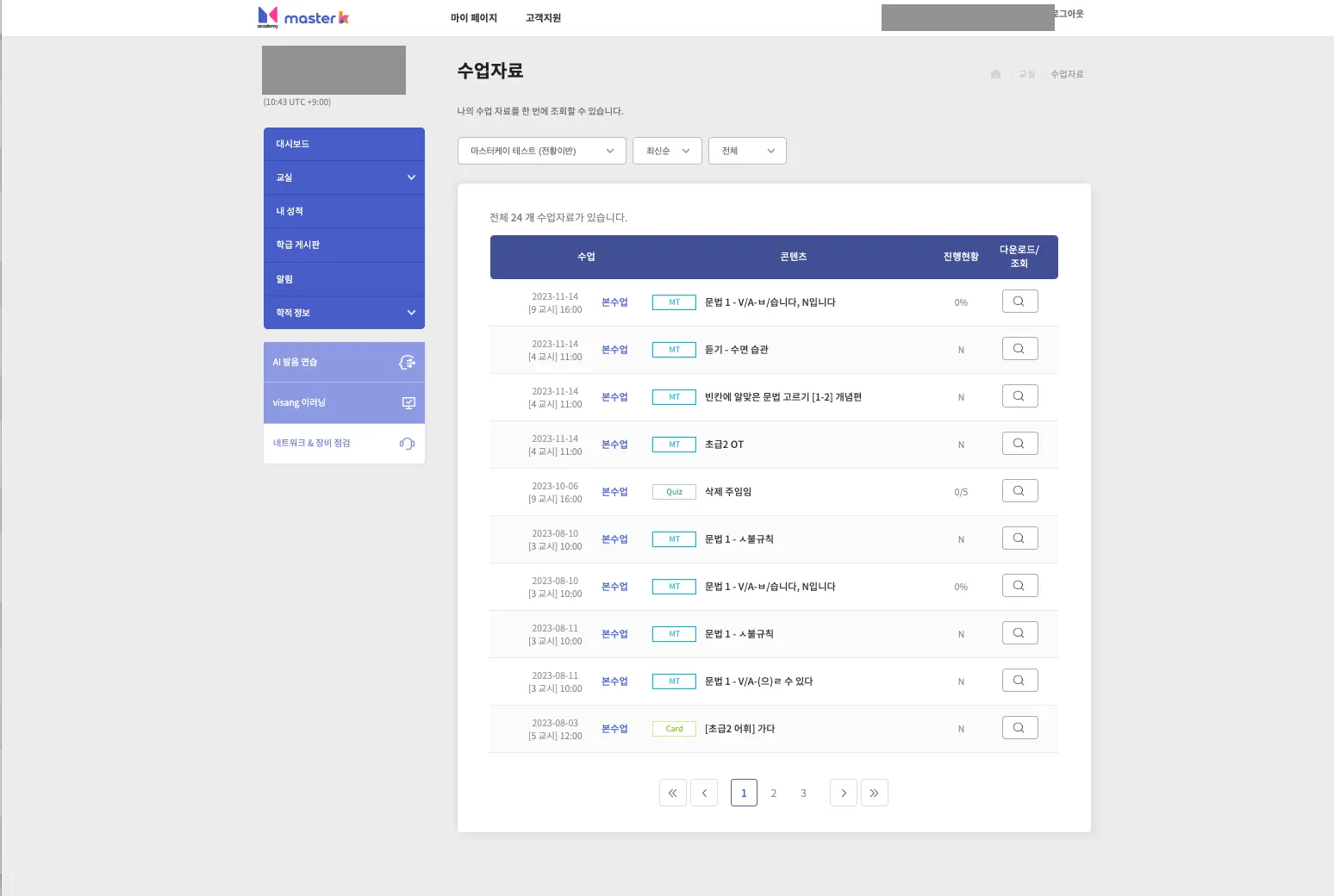Image resolution: width=1334 pixels, height=896 pixels.
Task: Select 학급 게시판 in the sidebar
Action: [x=344, y=245]
